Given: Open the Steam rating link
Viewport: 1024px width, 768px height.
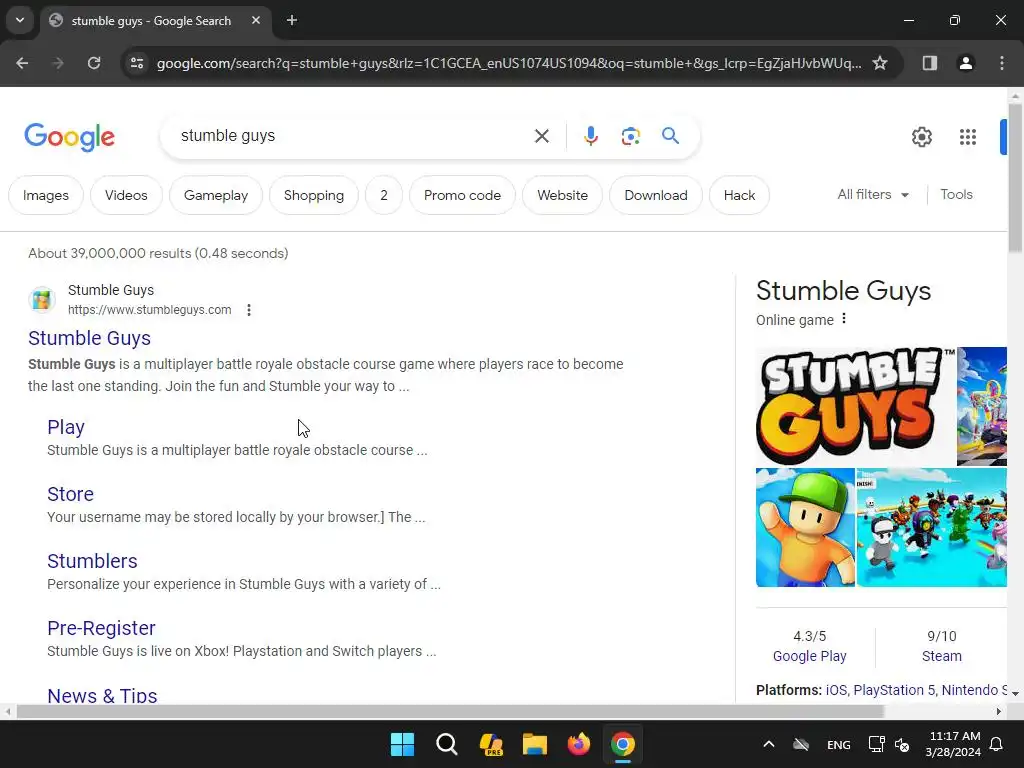Looking at the screenshot, I should click(x=942, y=656).
